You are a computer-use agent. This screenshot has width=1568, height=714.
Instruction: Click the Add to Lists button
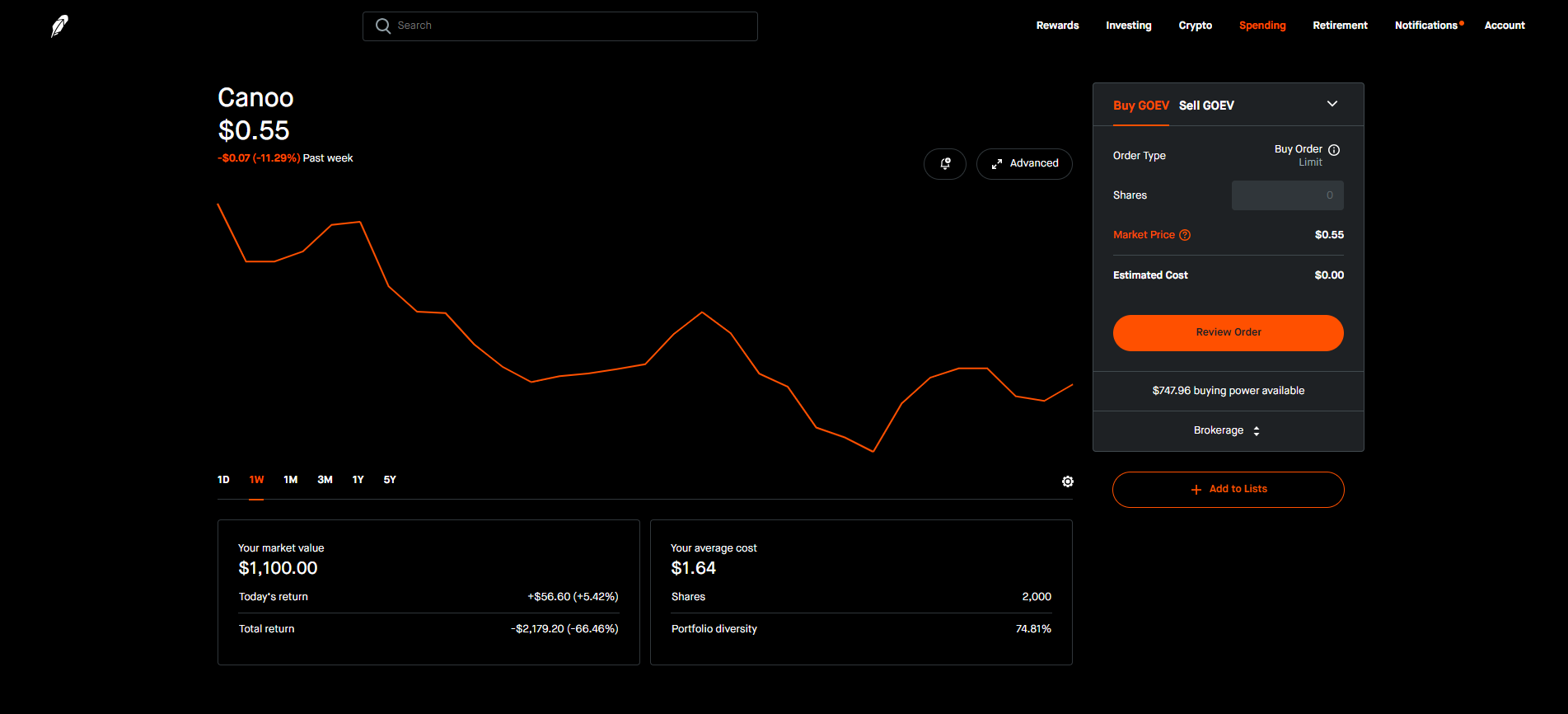[1228, 490]
